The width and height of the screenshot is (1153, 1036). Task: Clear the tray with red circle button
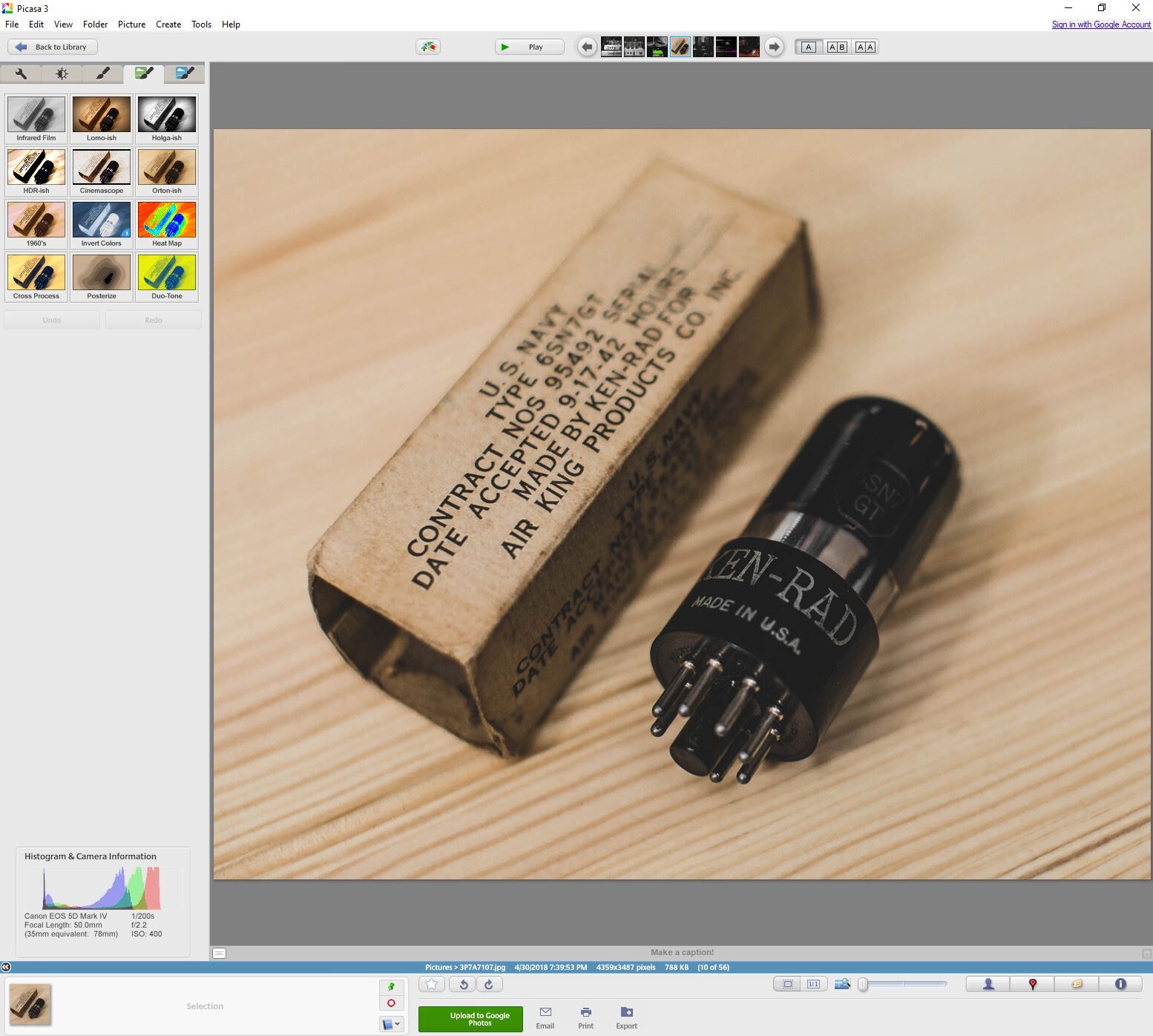click(x=392, y=1003)
